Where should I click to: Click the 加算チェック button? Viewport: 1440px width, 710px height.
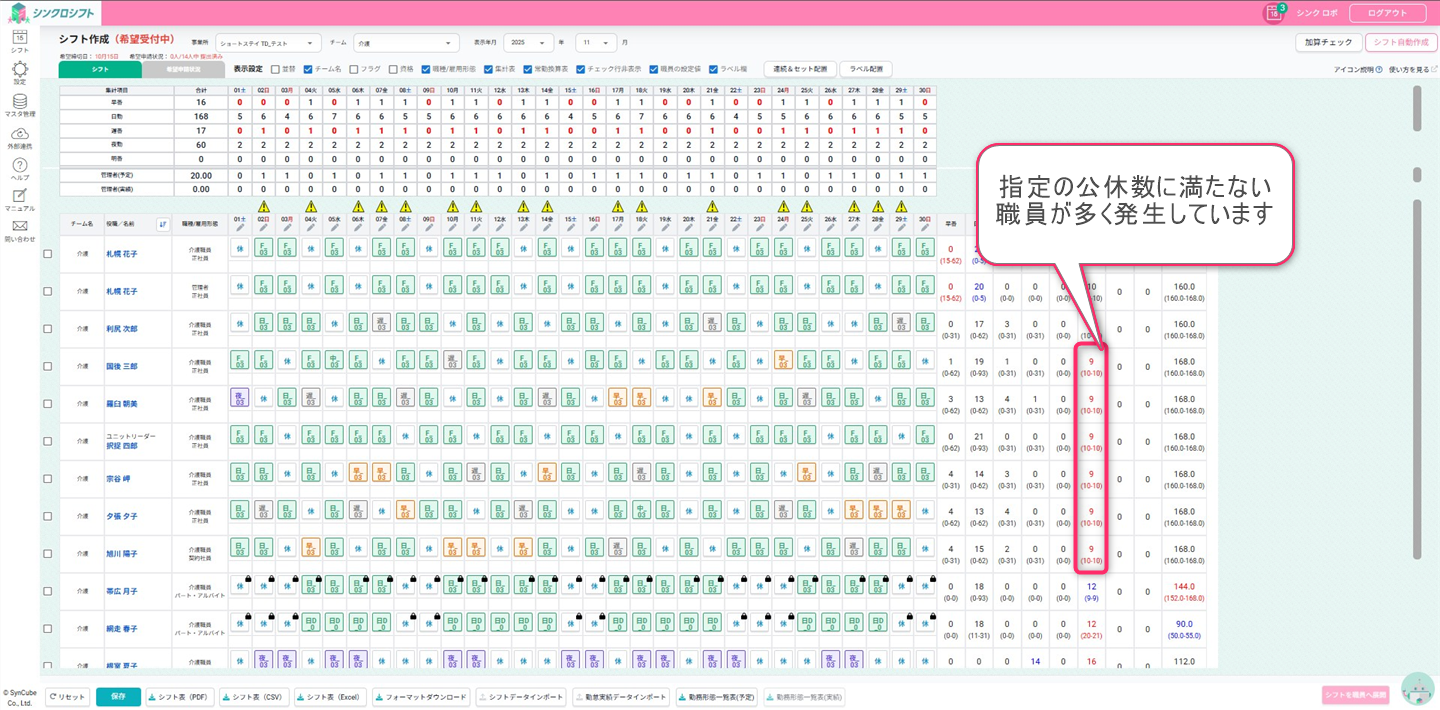pos(1327,43)
